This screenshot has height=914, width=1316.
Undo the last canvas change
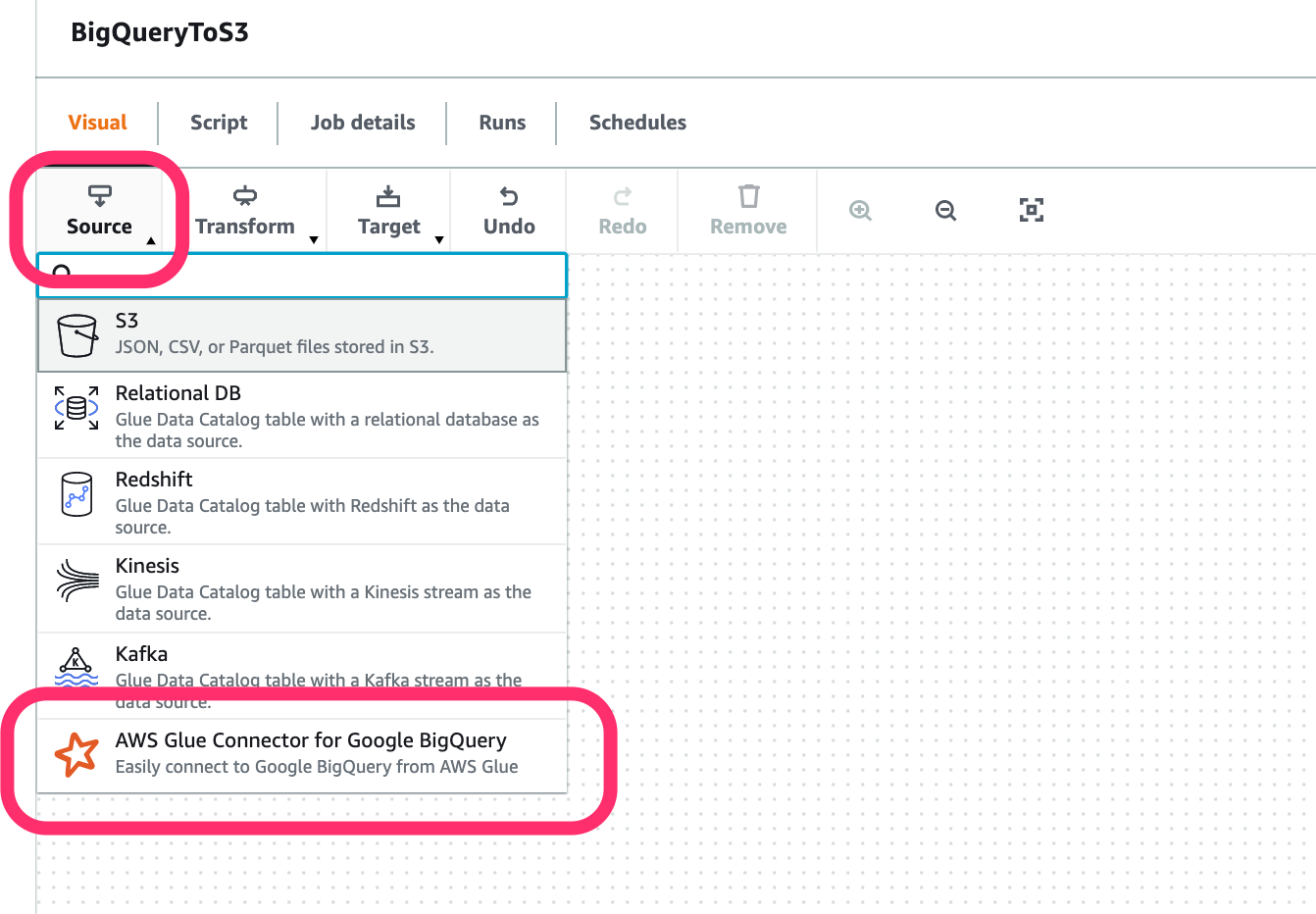click(508, 209)
